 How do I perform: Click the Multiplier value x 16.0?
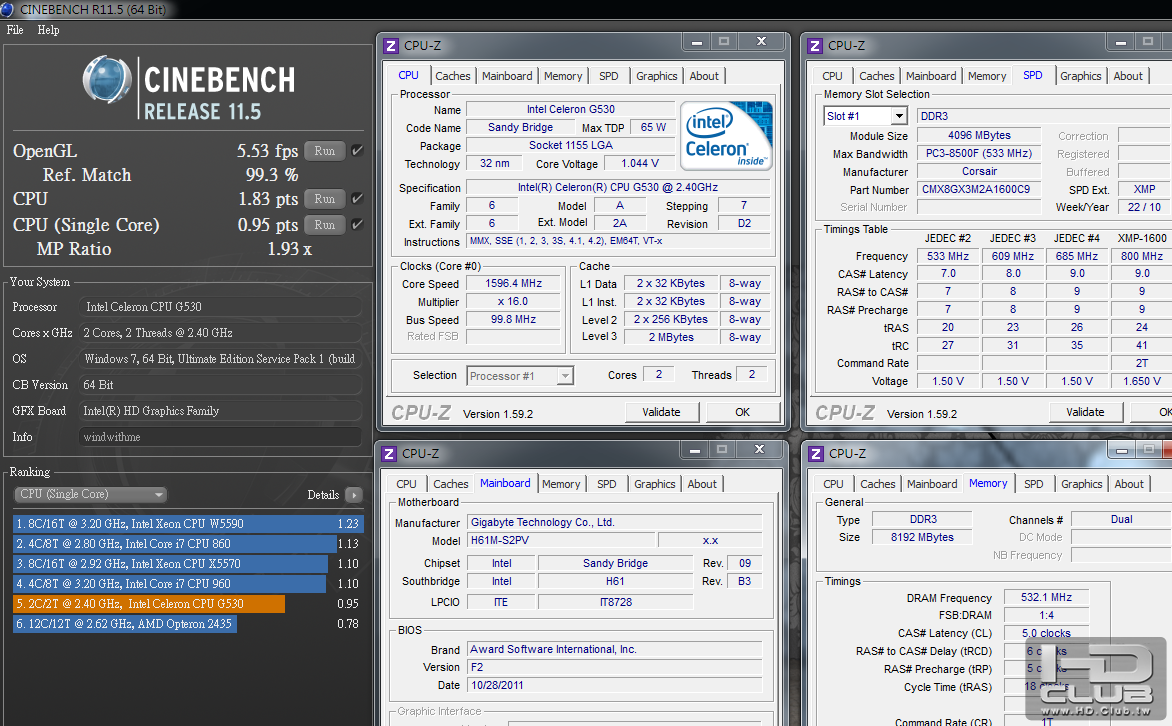513,301
